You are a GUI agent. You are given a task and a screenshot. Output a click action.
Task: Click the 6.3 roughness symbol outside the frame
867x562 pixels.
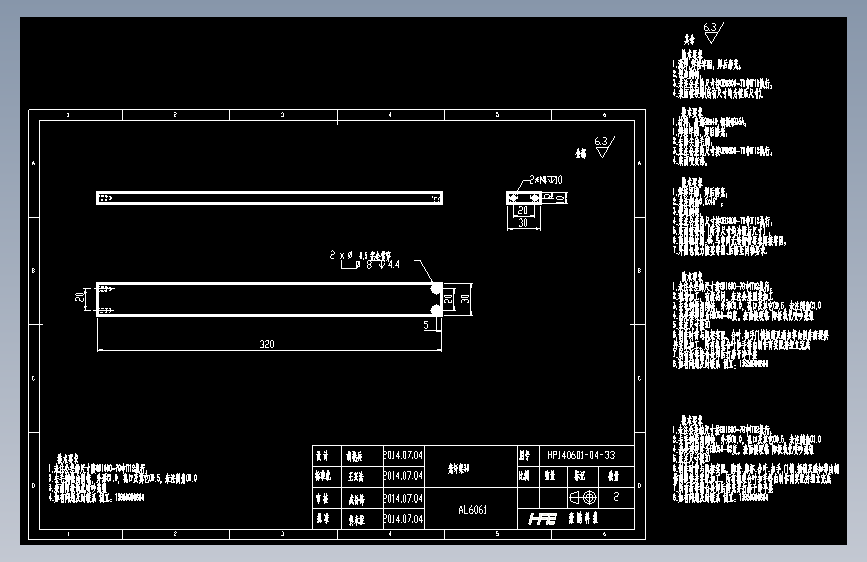pos(713,33)
